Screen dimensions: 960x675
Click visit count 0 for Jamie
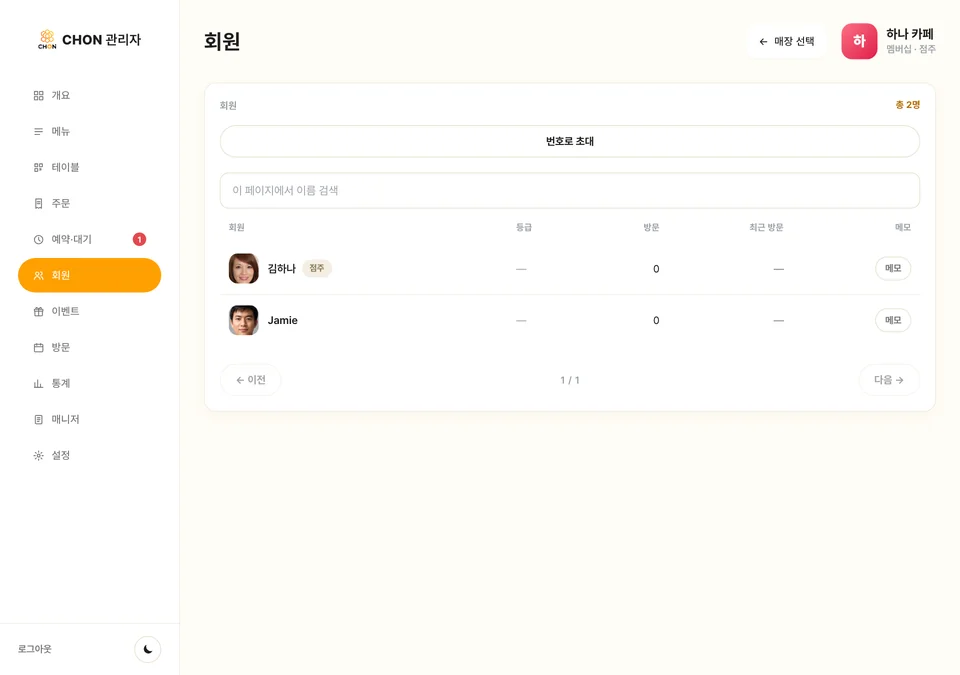pyautogui.click(x=656, y=320)
